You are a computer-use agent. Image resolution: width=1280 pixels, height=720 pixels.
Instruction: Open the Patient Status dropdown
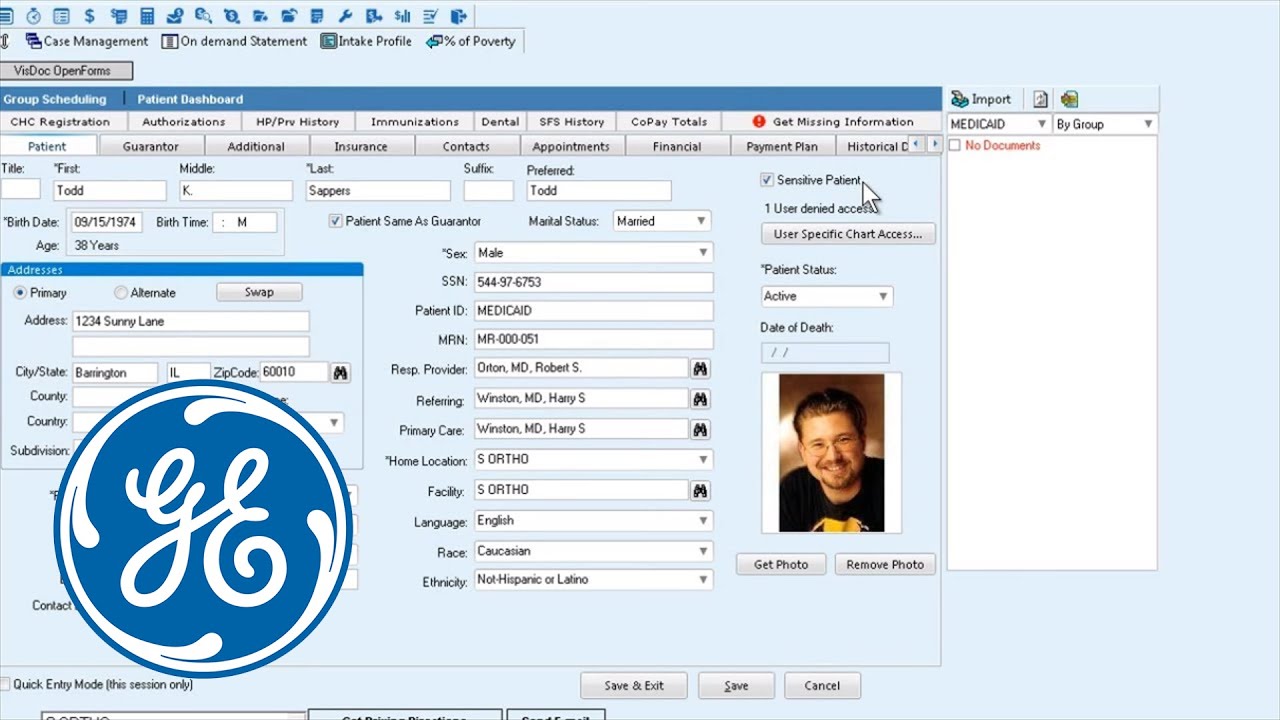coord(882,296)
